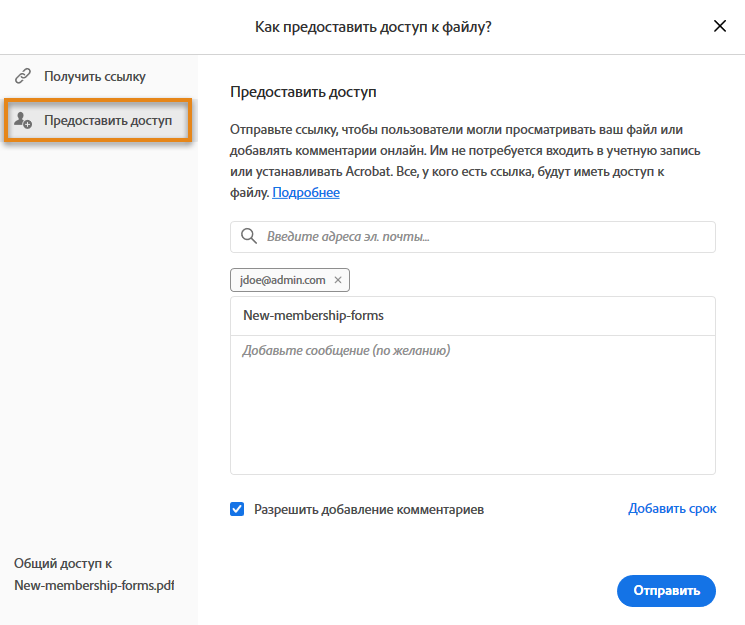Image resolution: width=745 pixels, height=625 pixels.
Task: Click the "Разрешить добавление комментариев" label
Action: [368, 509]
